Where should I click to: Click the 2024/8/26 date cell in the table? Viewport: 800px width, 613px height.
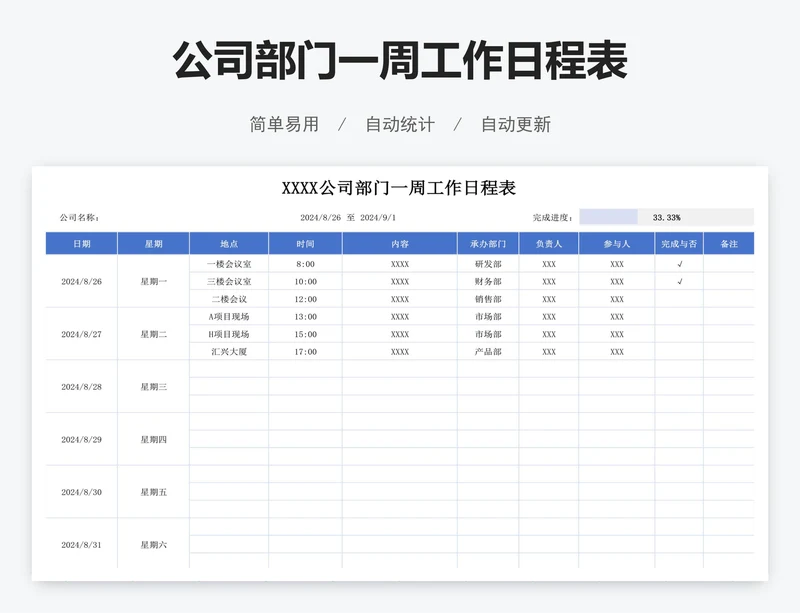tap(82, 281)
